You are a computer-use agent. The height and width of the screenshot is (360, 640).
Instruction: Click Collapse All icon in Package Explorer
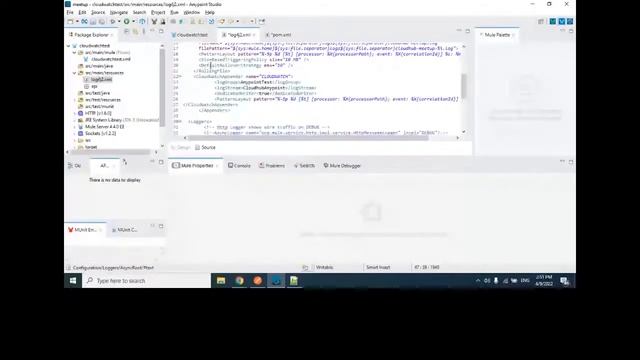127,31
